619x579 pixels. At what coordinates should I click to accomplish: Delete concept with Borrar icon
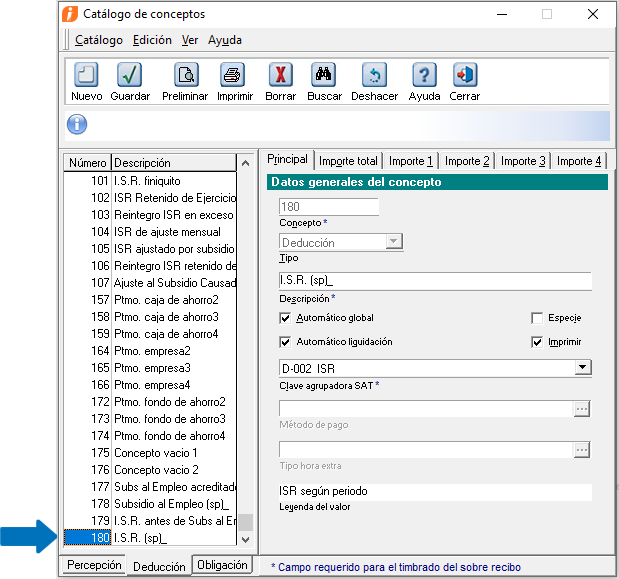pos(280,76)
